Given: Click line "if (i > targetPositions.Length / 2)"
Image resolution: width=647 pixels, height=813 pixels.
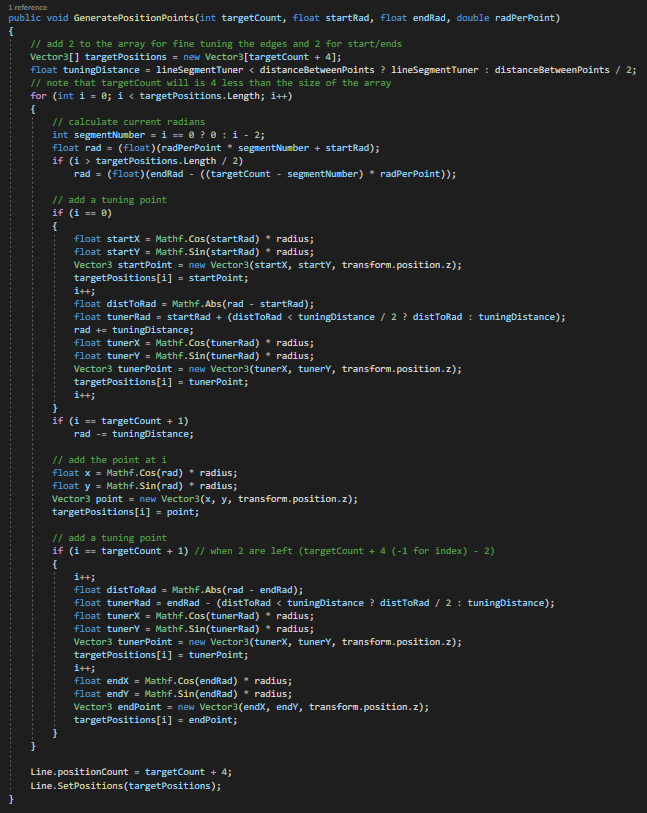Looking at the screenshot, I should pos(147,161).
